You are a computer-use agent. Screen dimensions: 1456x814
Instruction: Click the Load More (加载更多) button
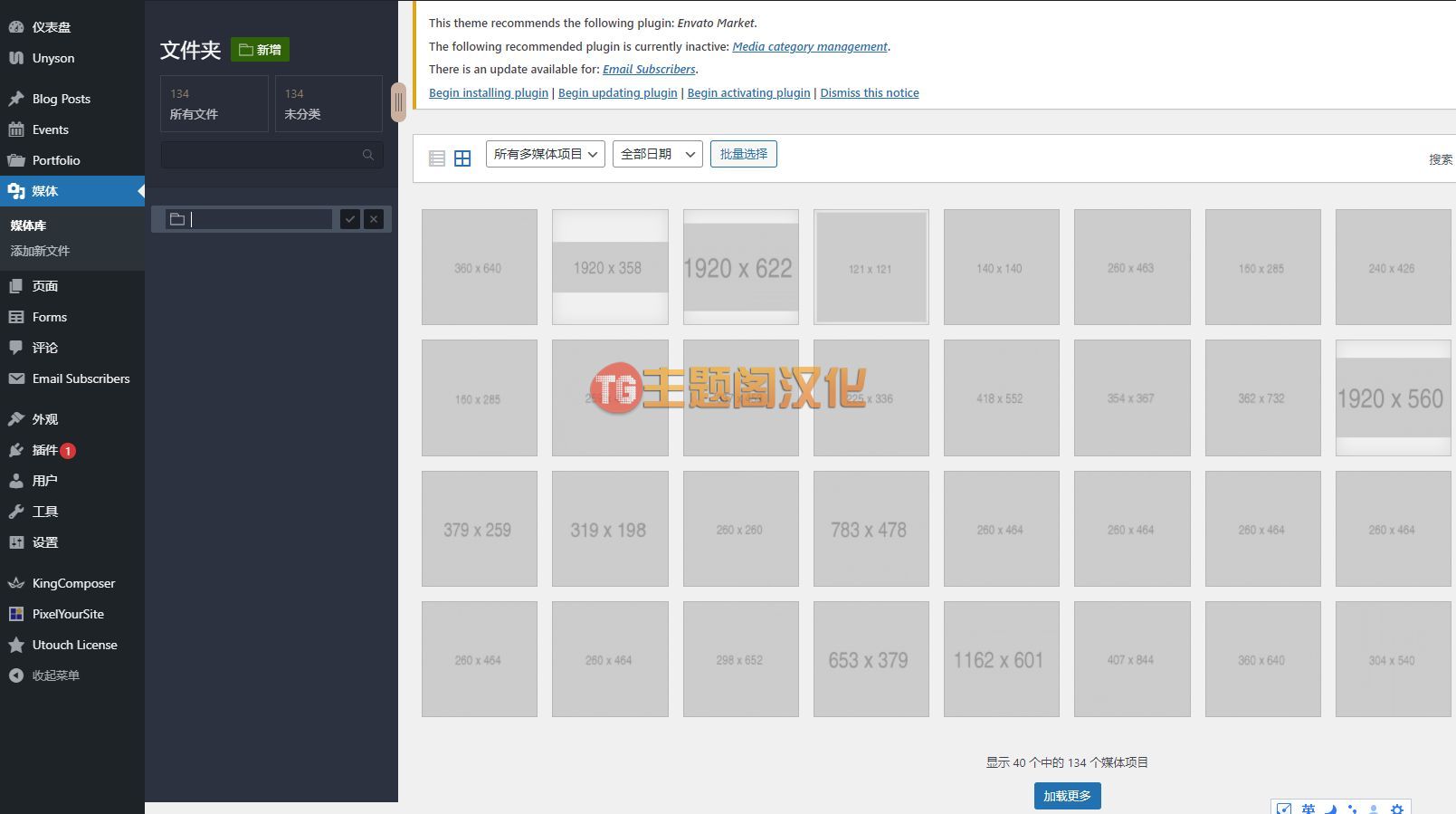pos(1068,796)
